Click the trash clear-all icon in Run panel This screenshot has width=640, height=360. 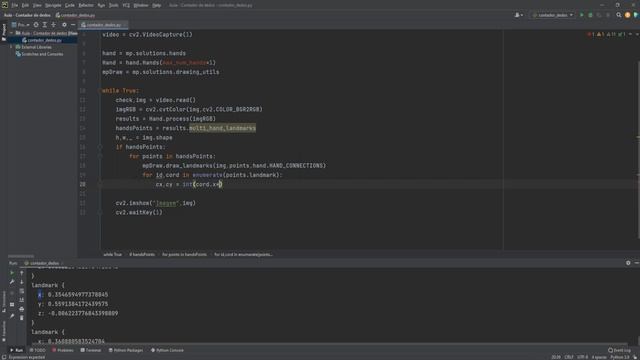pyautogui.click(x=22, y=318)
